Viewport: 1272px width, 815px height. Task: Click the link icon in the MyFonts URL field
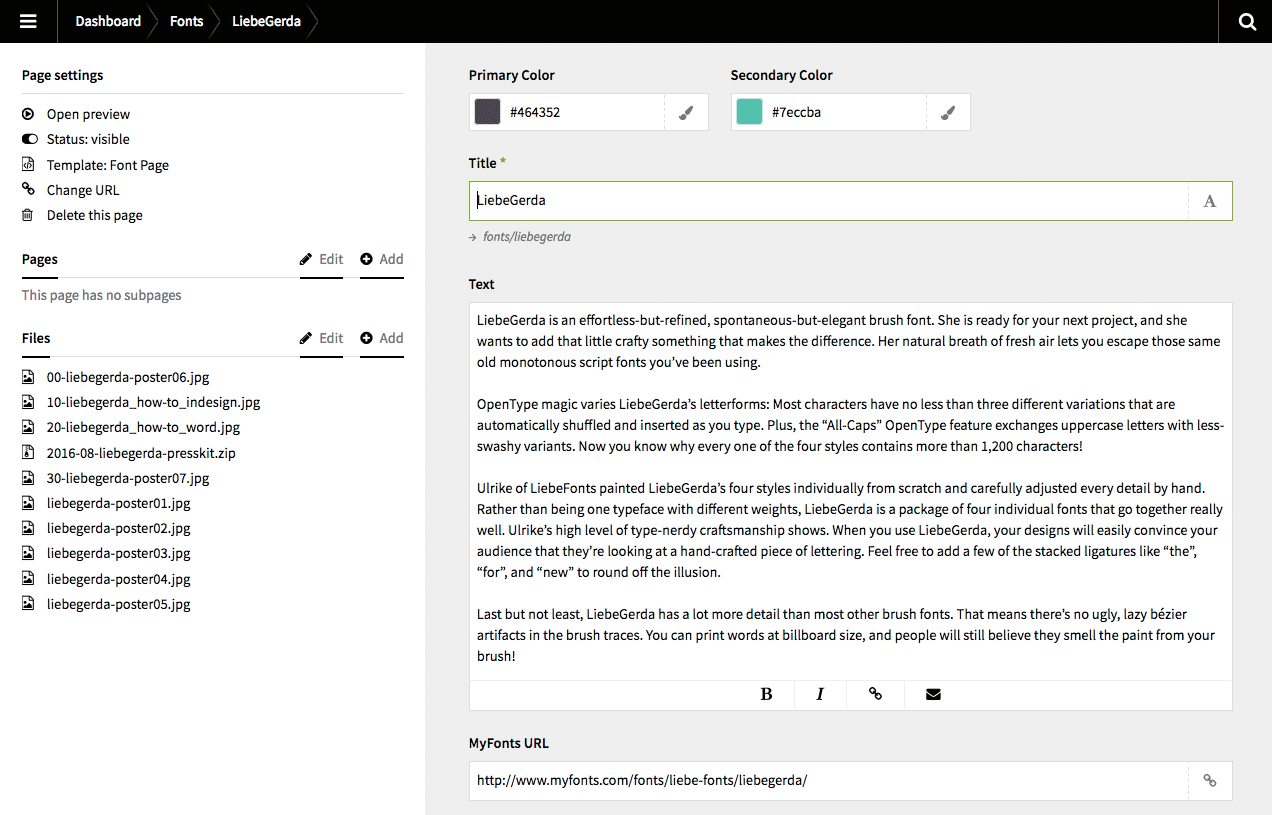click(x=1209, y=781)
